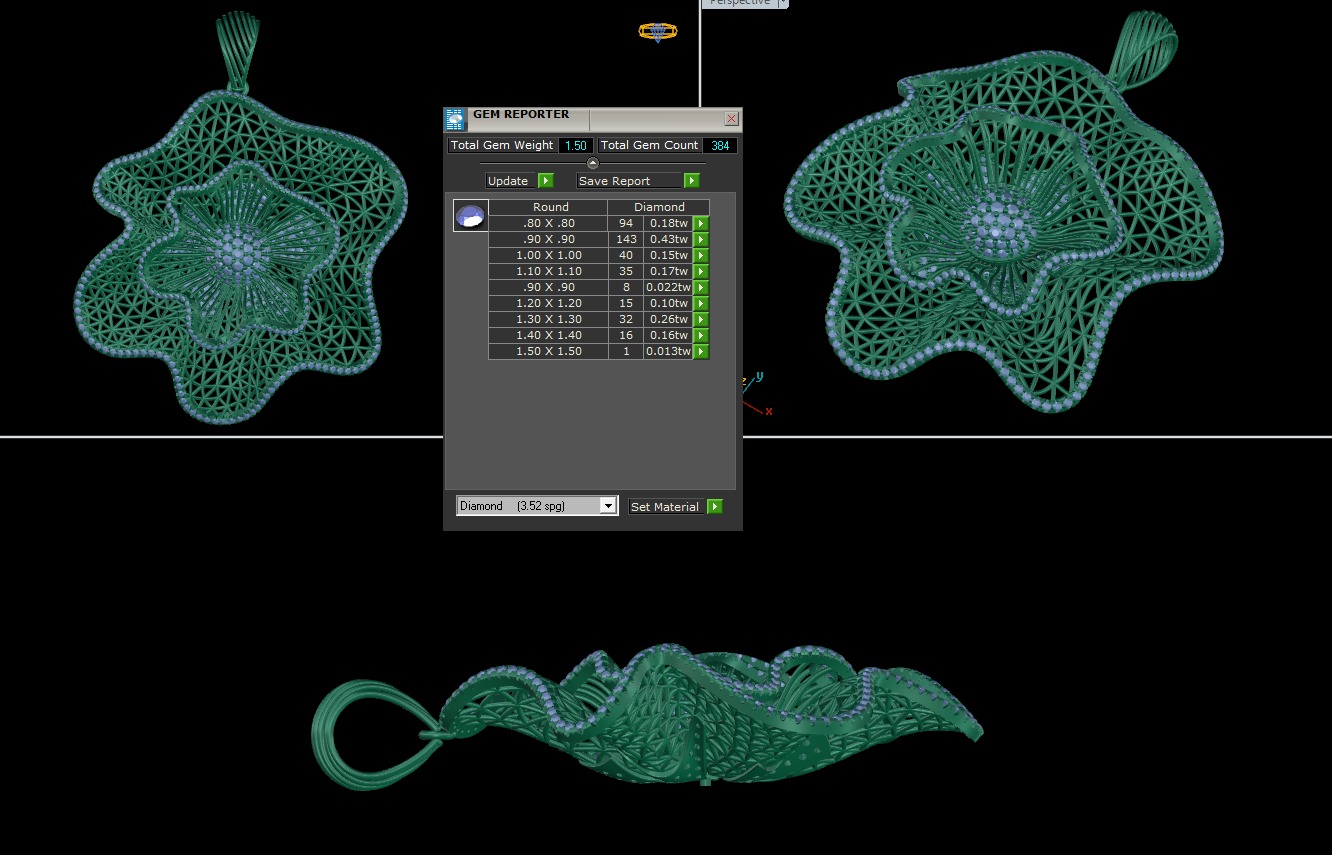Image resolution: width=1332 pixels, height=855 pixels.
Task: Click the gem count 32 cell
Action: coord(626,319)
